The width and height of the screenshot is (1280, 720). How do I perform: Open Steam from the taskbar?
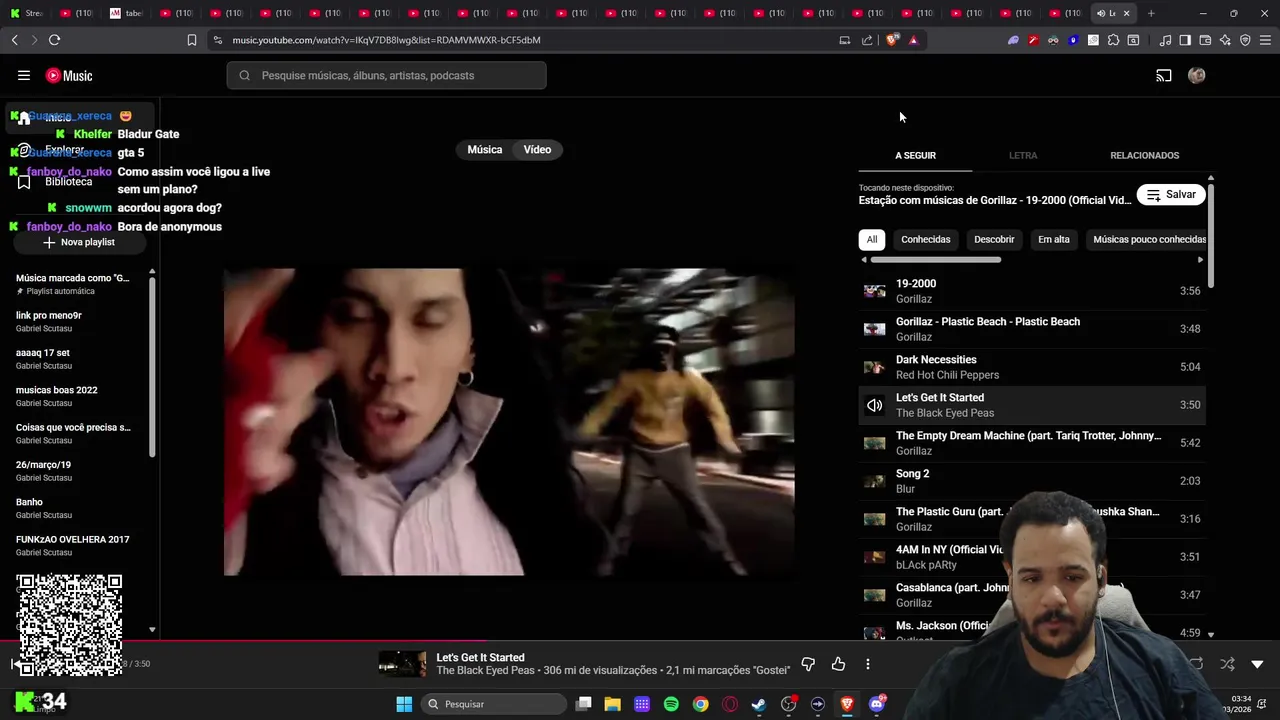759,704
